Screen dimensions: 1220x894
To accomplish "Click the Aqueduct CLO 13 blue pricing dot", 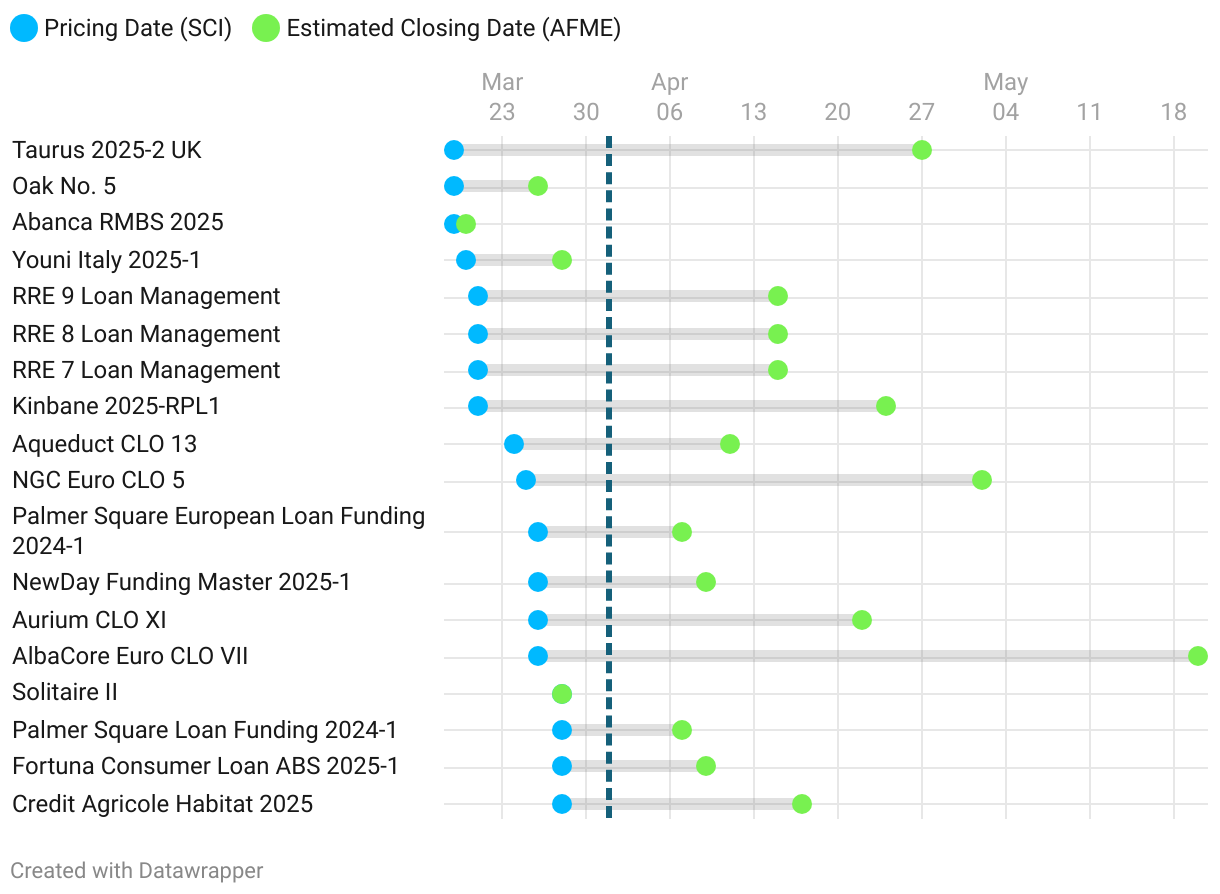I will [x=514, y=444].
